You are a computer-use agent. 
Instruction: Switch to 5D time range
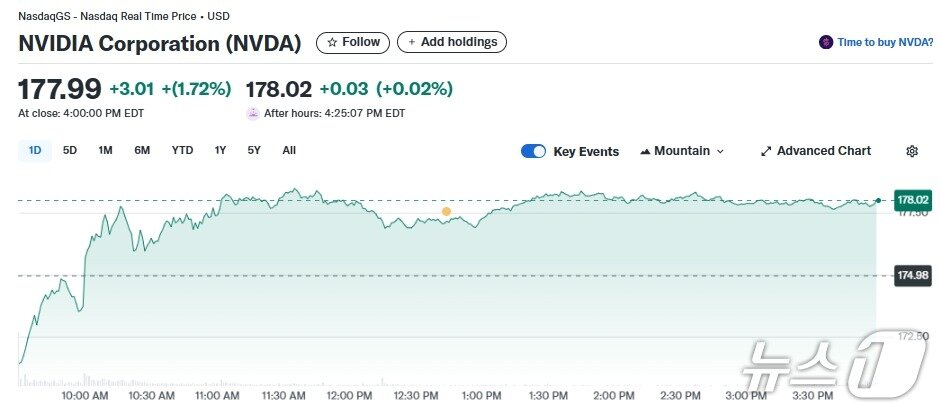pyautogui.click(x=70, y=151)
